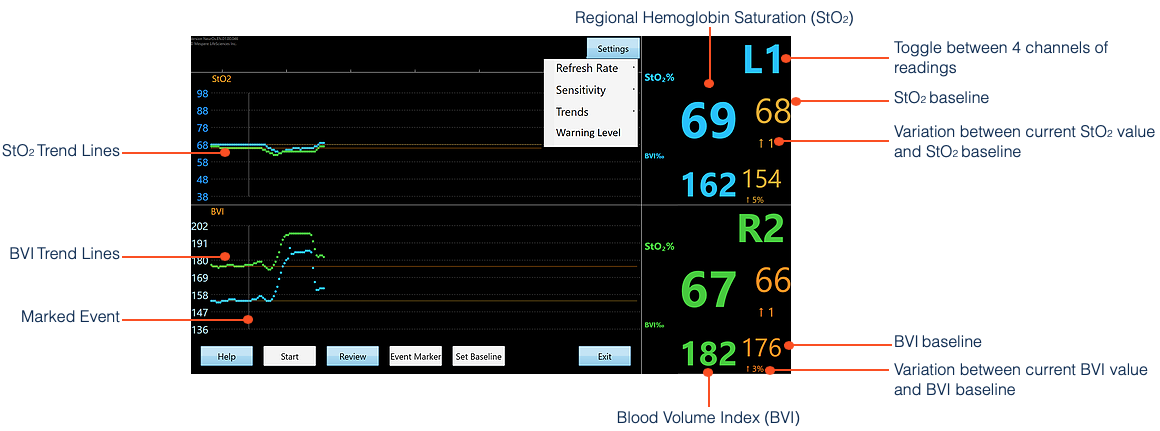The image size is (1160, 431).
Task: Open the Review screen
Action: point(352,356)
